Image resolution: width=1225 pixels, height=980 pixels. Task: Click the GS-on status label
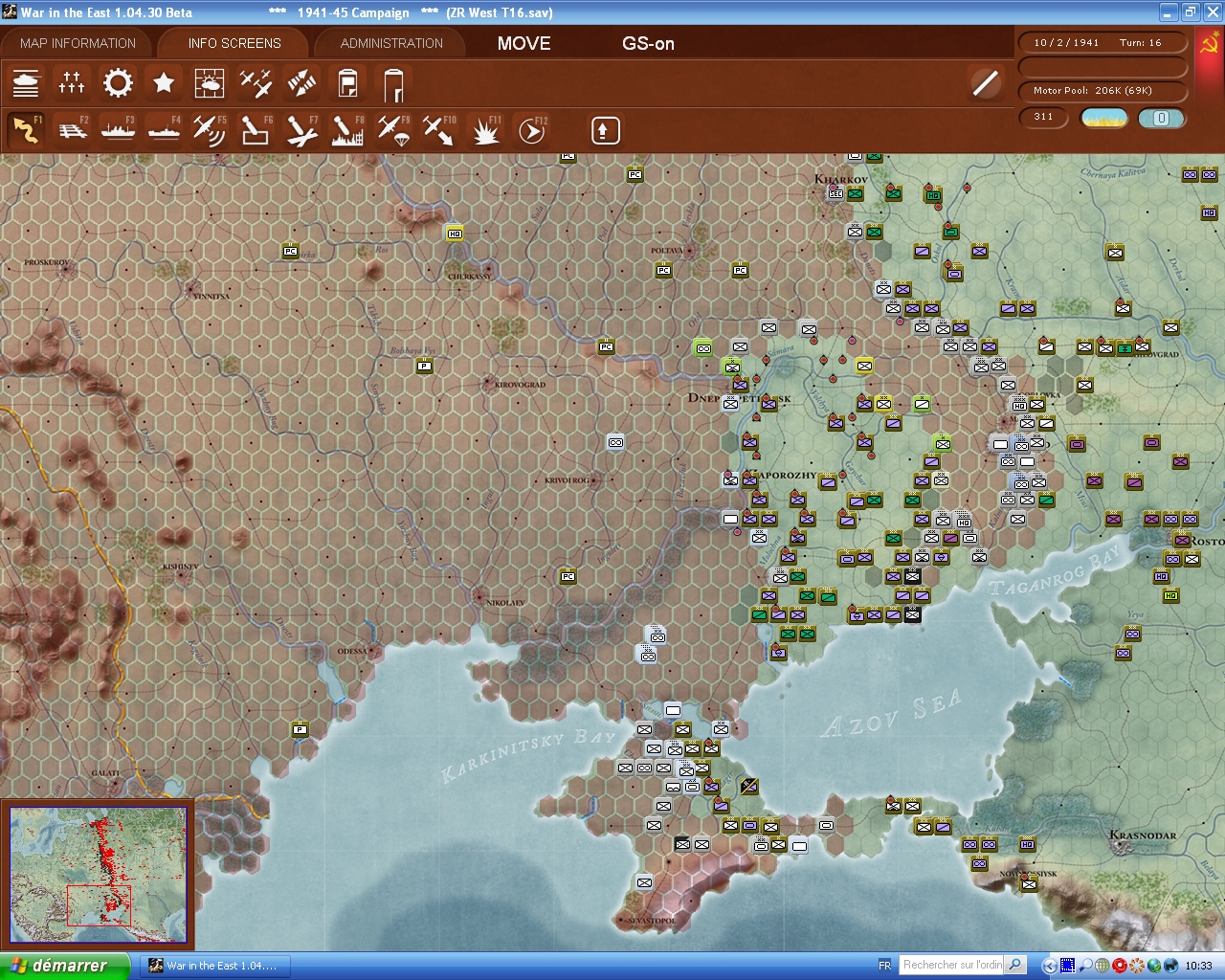648,43
